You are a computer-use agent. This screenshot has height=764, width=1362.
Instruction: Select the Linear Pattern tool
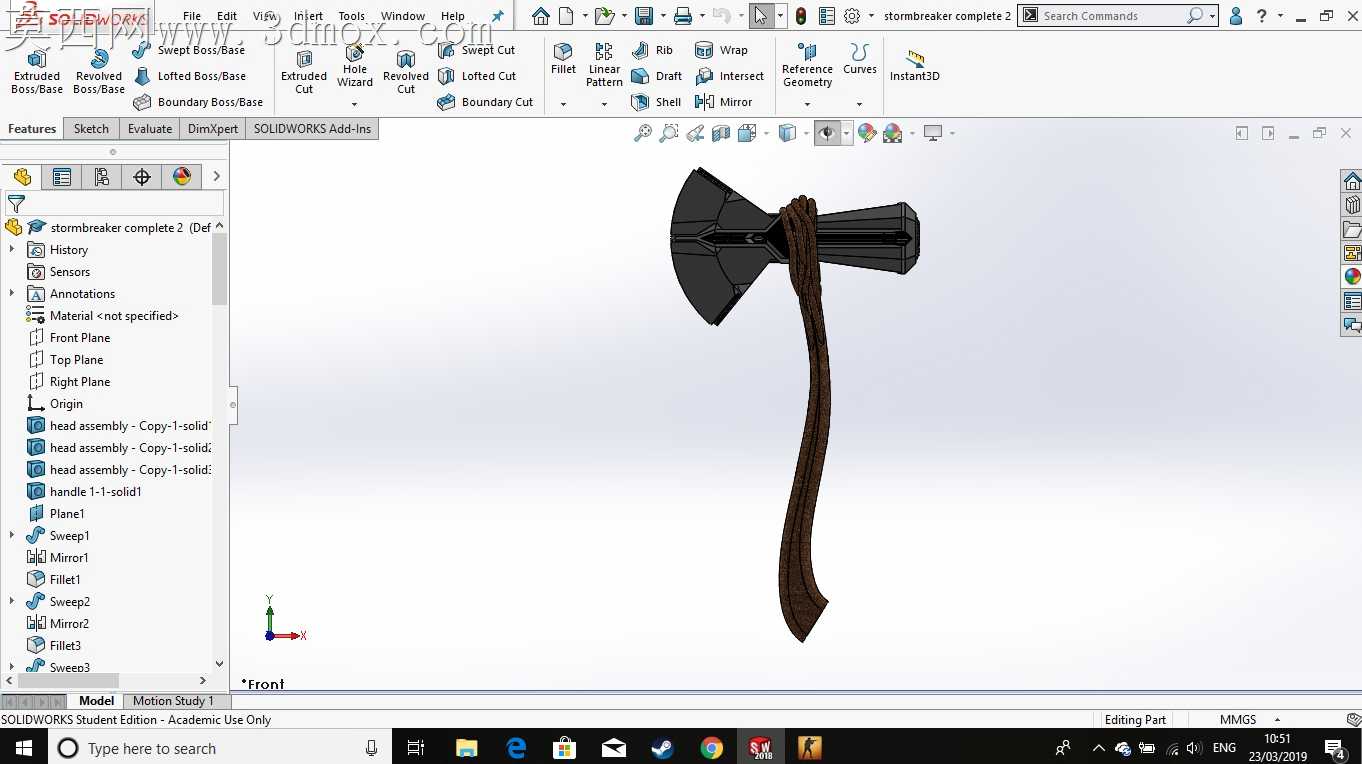604,65
